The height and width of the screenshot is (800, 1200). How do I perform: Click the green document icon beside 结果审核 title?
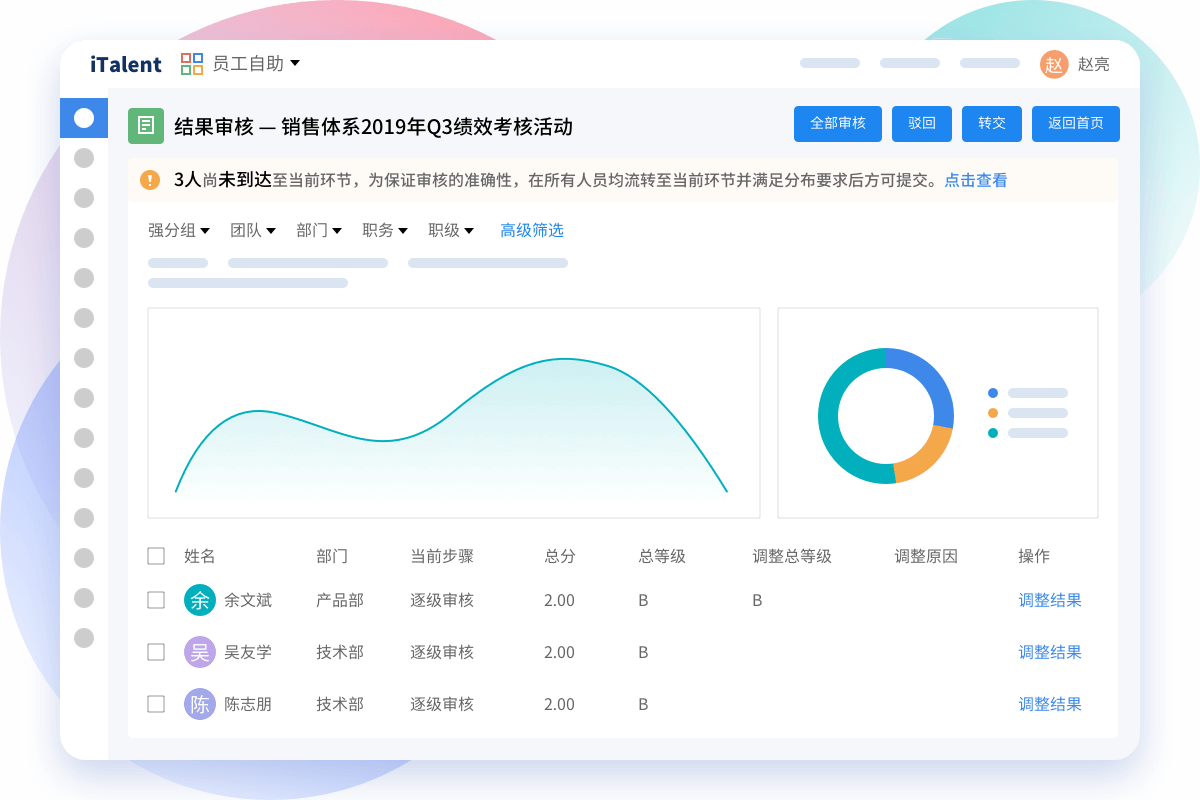(146, 123)
